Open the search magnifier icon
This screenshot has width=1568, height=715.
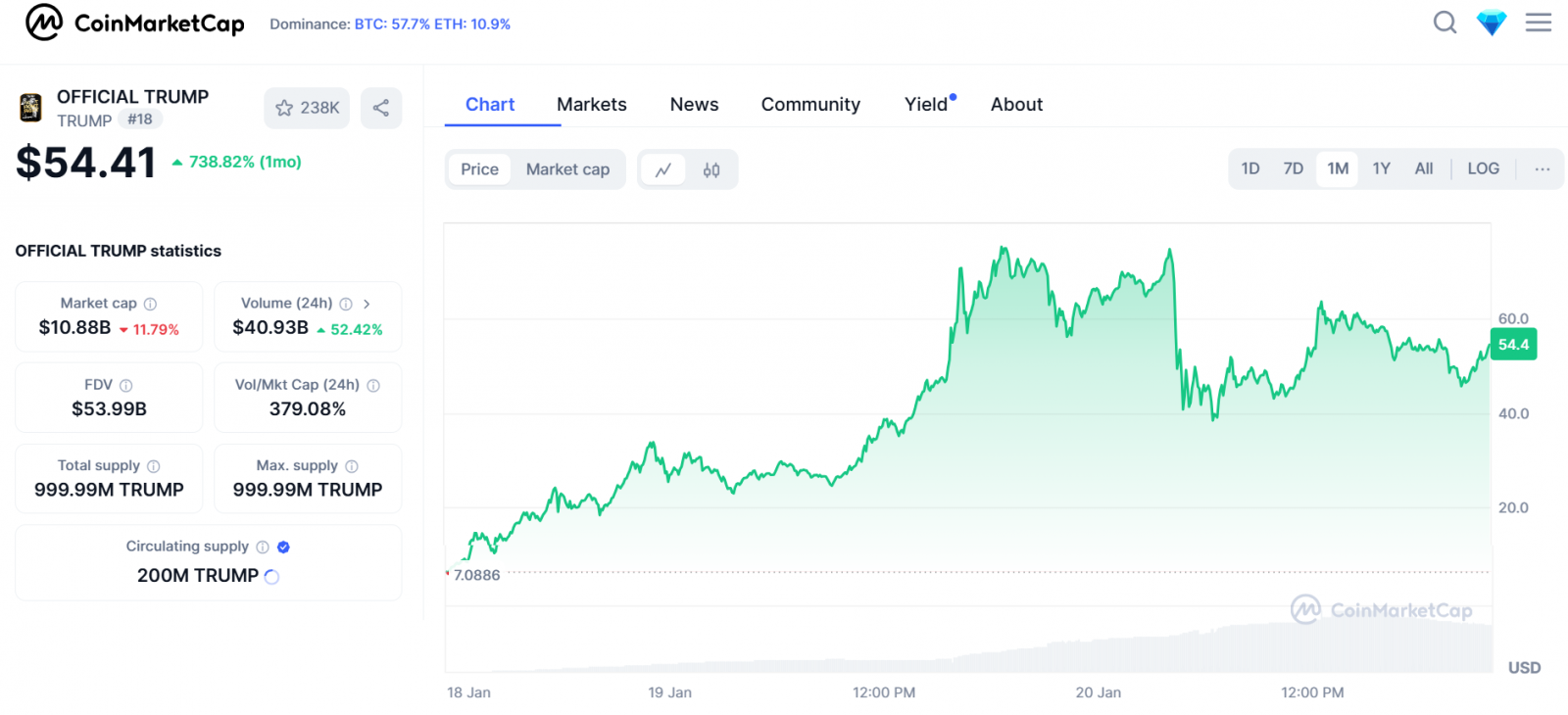(1445, 23)
